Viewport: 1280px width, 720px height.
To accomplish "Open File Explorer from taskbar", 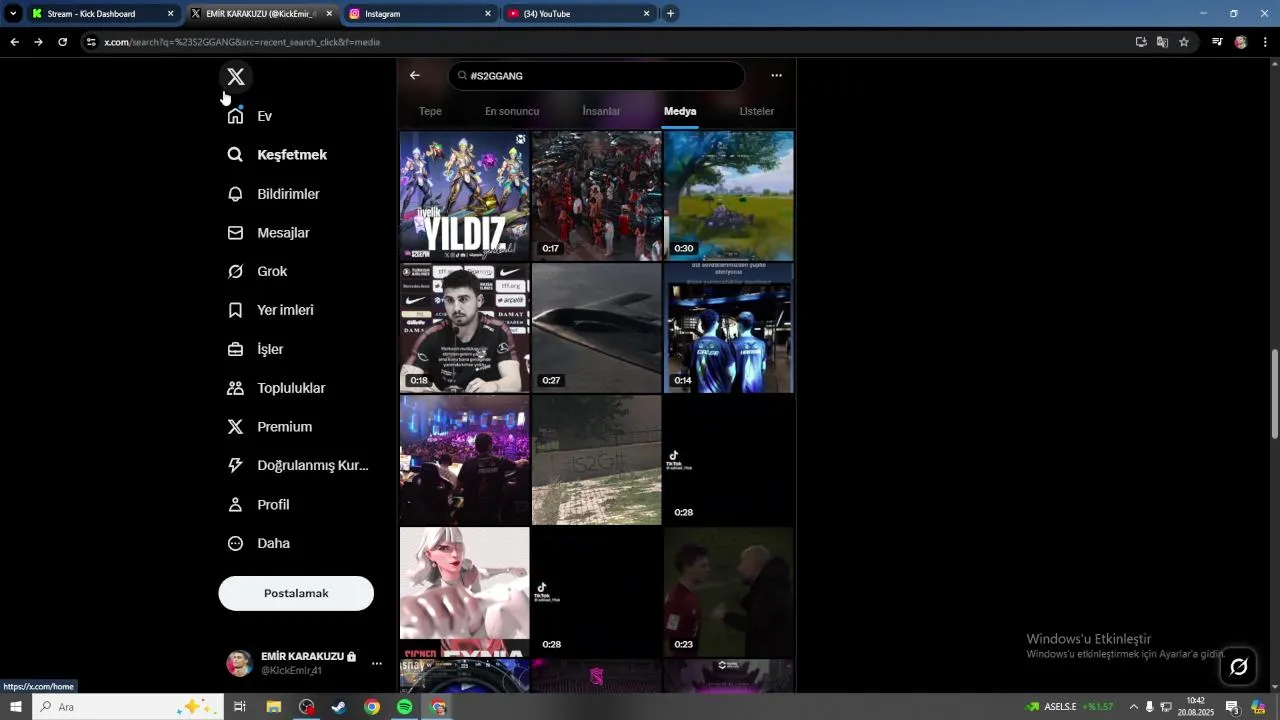I will [273, 707].
